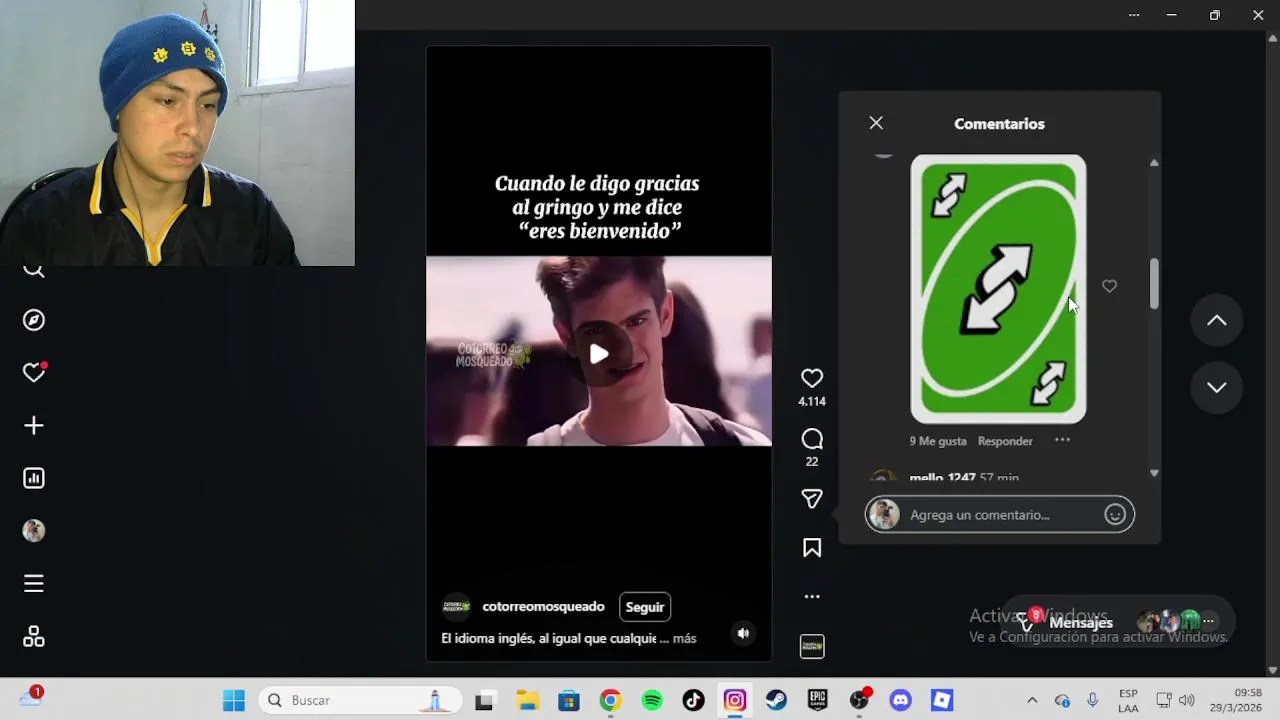Open Spotify from taskbar
This screenshot has height=720, width=1280.
point(652,700)
